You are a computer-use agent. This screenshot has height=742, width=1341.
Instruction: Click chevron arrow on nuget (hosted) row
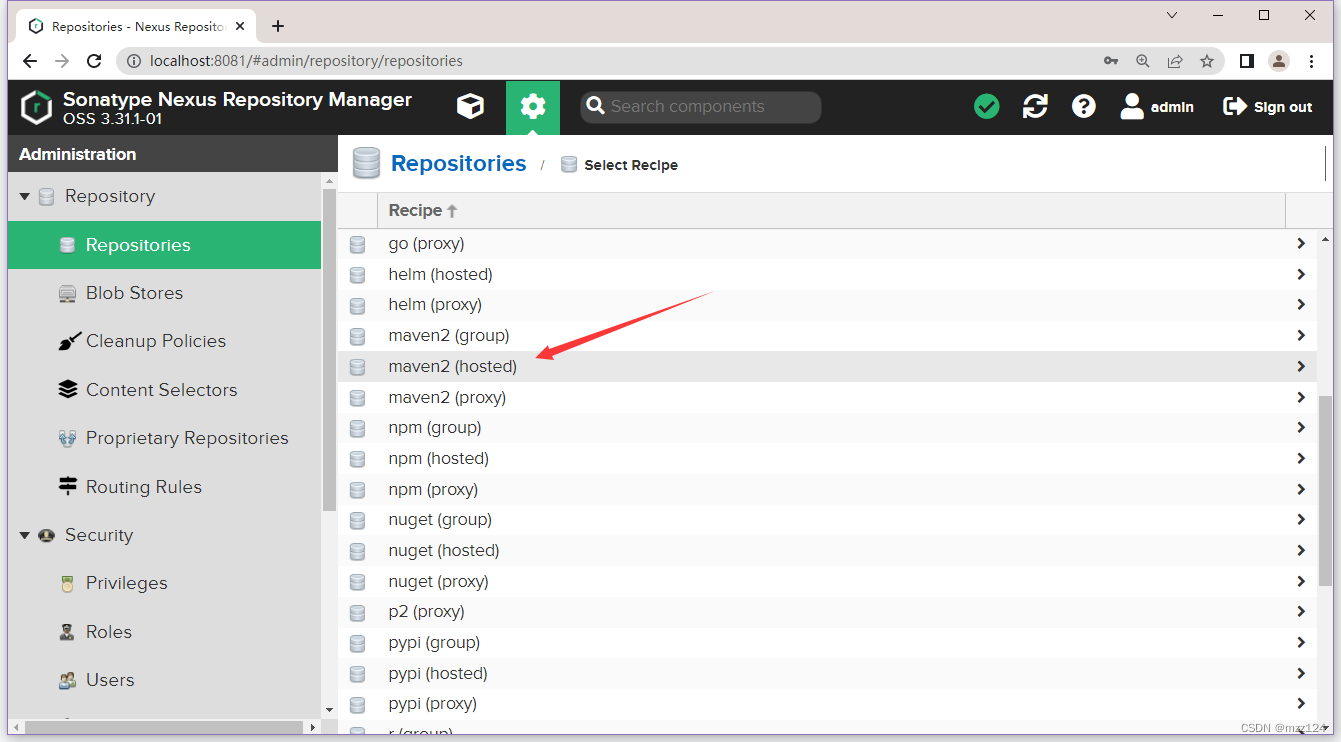(1301, 550)
